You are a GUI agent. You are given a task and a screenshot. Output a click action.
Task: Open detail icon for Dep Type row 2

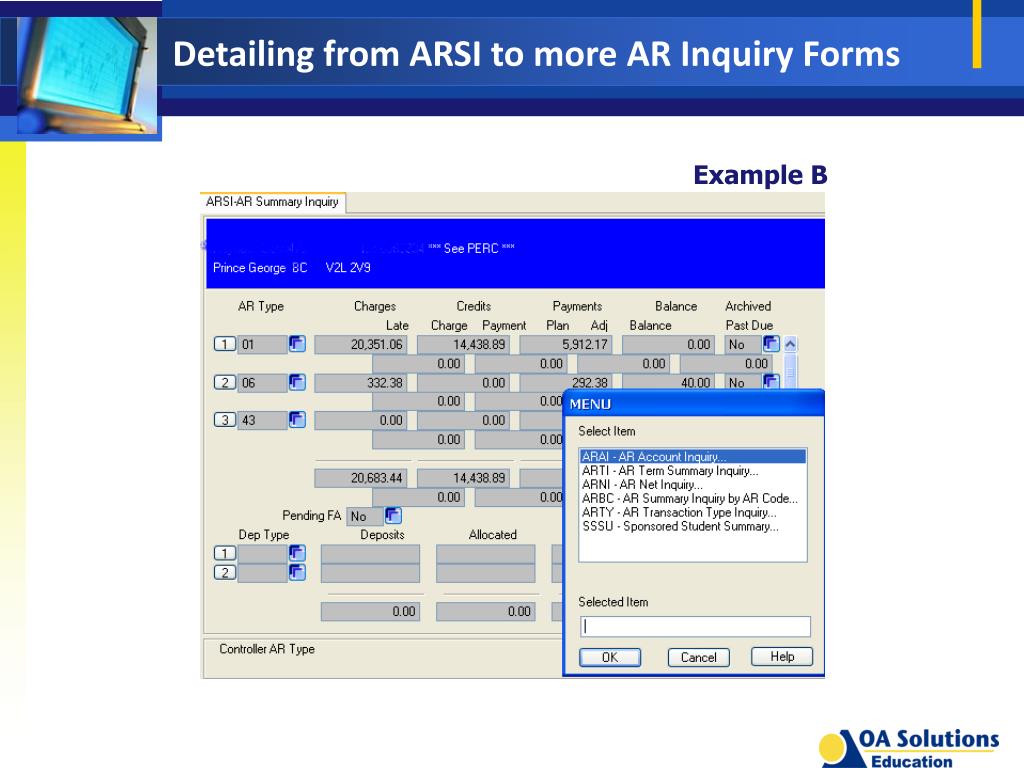[x=297, y=572]
